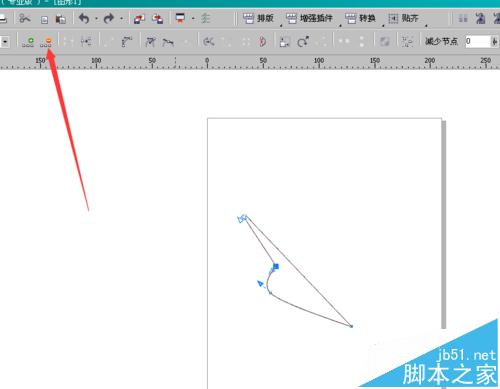500x389 pixels.
Task: Click the Import icon
Action: point(139,19)
